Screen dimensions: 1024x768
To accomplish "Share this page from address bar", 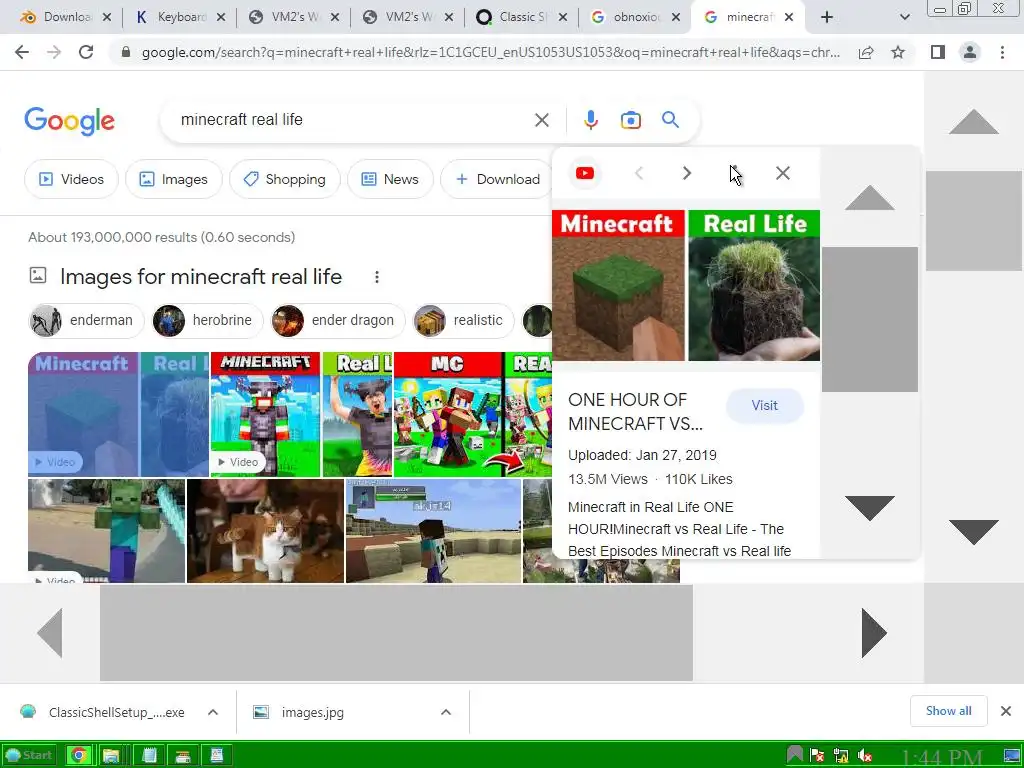I will 866,52.
